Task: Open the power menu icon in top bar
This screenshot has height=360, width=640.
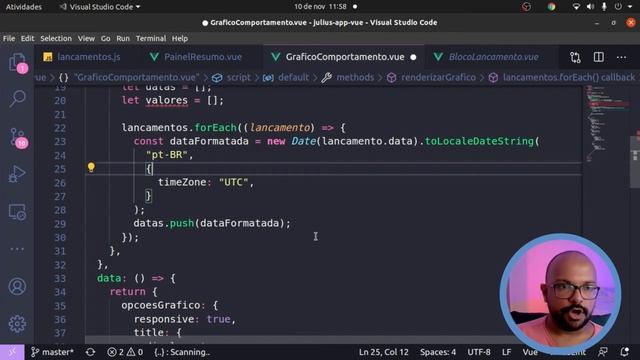Action: click(x=618, y=7)
